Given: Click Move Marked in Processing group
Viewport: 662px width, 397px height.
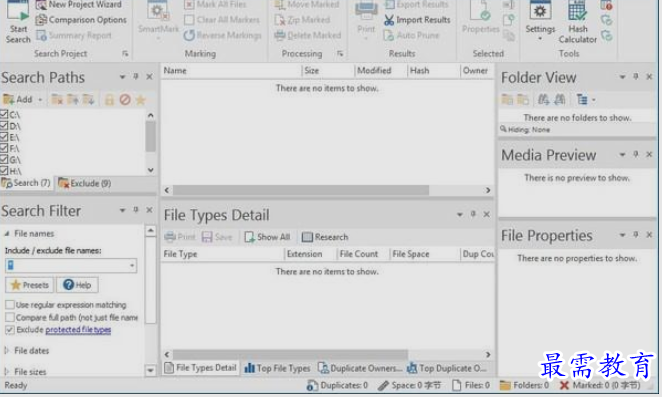Looking at the screenshot, I should (307, 5).
